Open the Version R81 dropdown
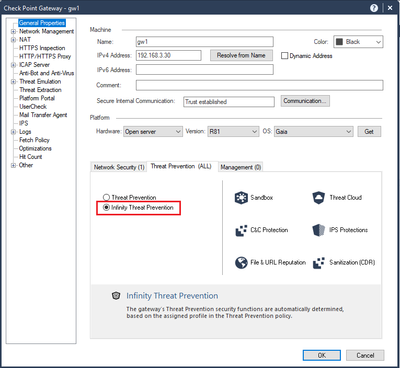The width and height of the screenshot is (400, 368). coord(233,132)
